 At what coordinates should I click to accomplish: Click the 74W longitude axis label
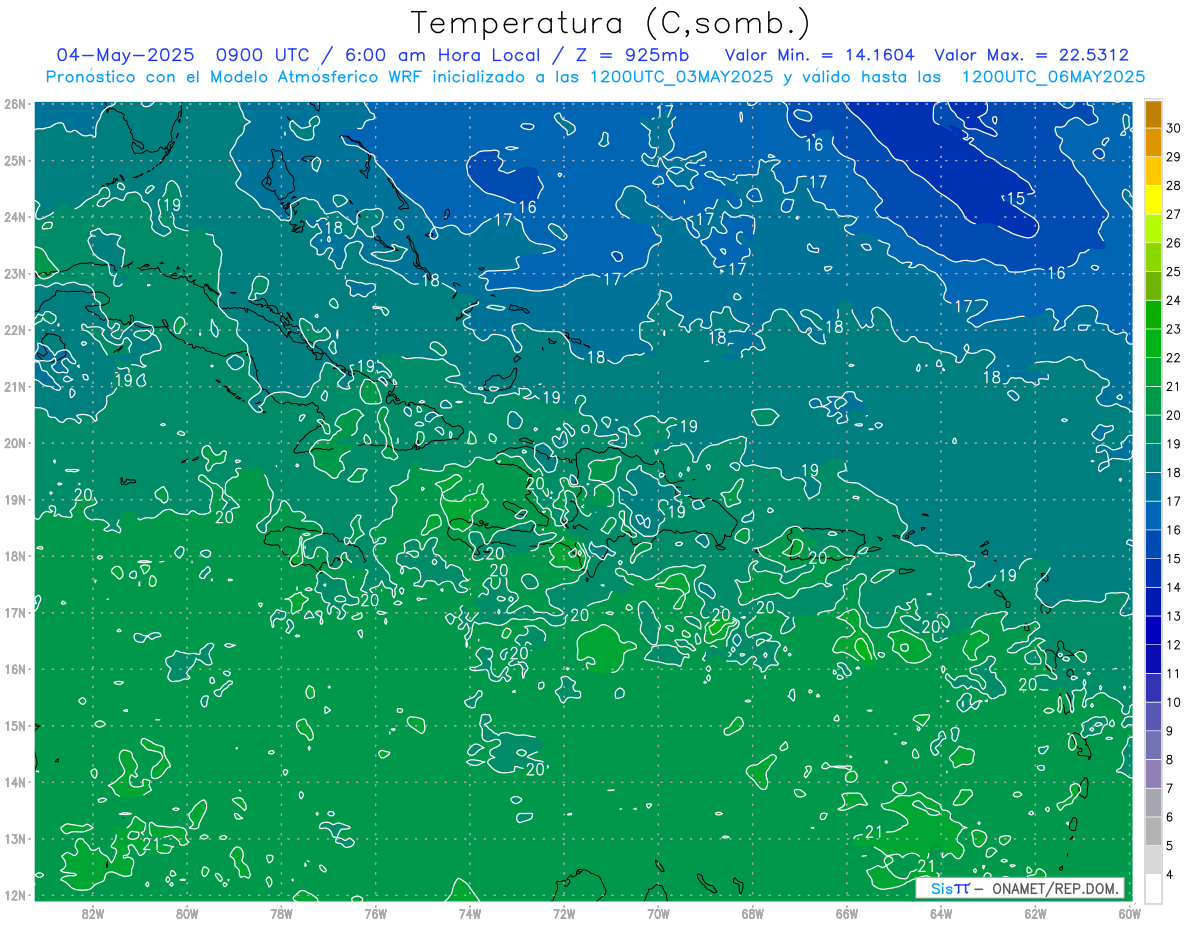tap(470, 912)
